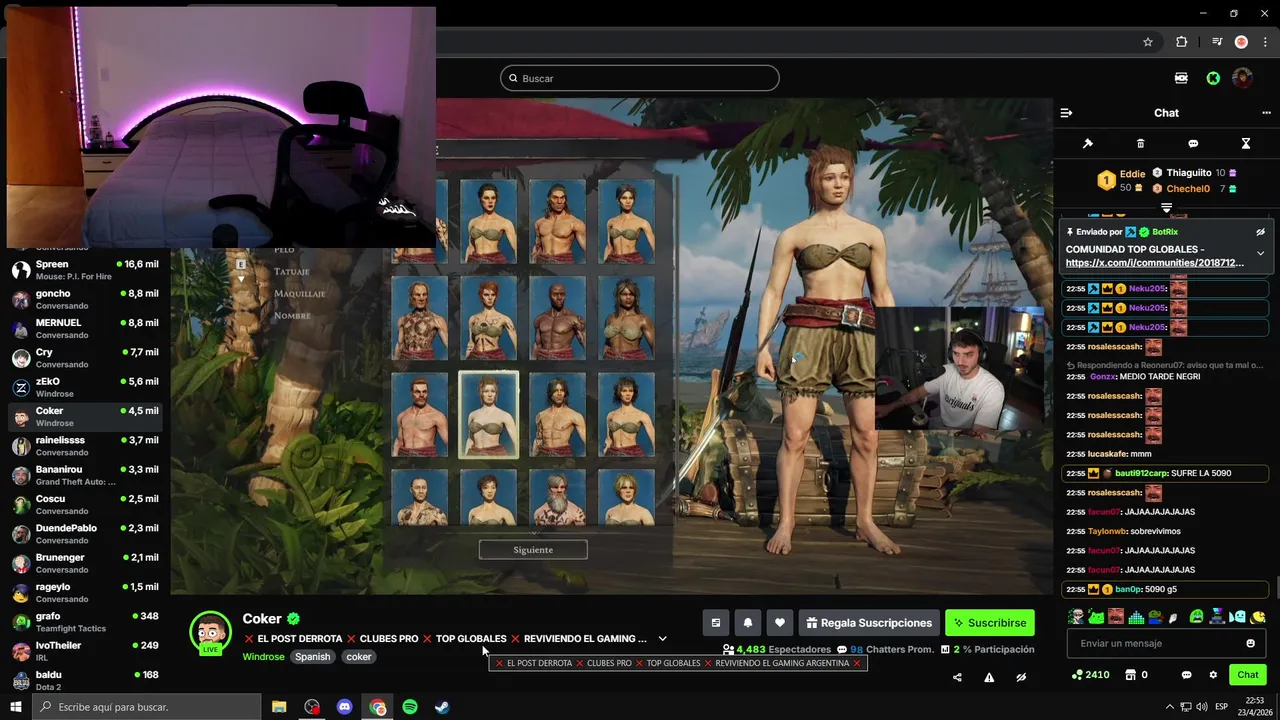Open the chat speech-bubble mode icon
This screenshot has width=1280, height=720.
tap(1193, 144)
